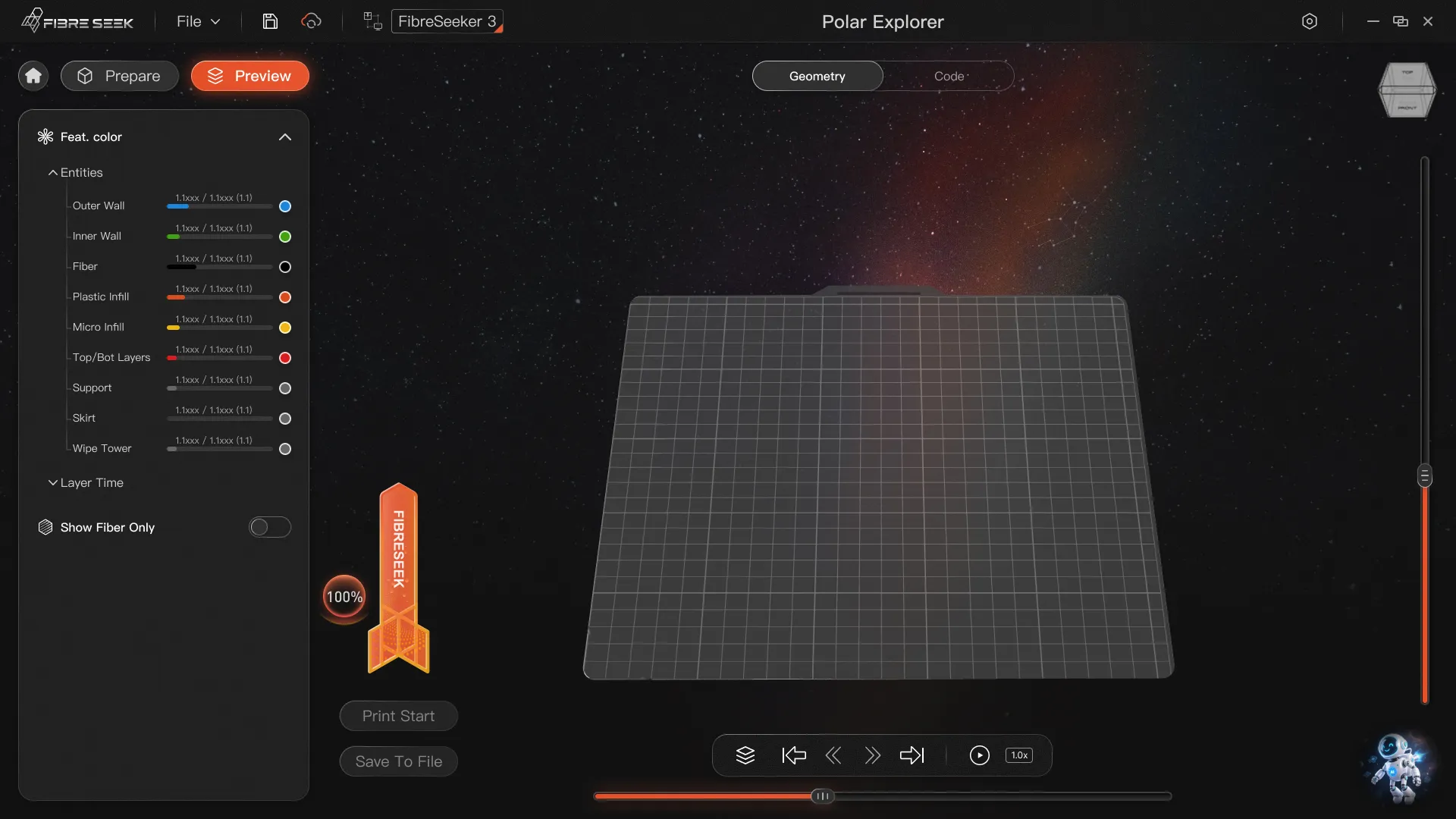This screenshot has width=1456, height=819.
Task: Collapse the Feat. color panel
Action: pyautogui.click(x=285, y=137)
